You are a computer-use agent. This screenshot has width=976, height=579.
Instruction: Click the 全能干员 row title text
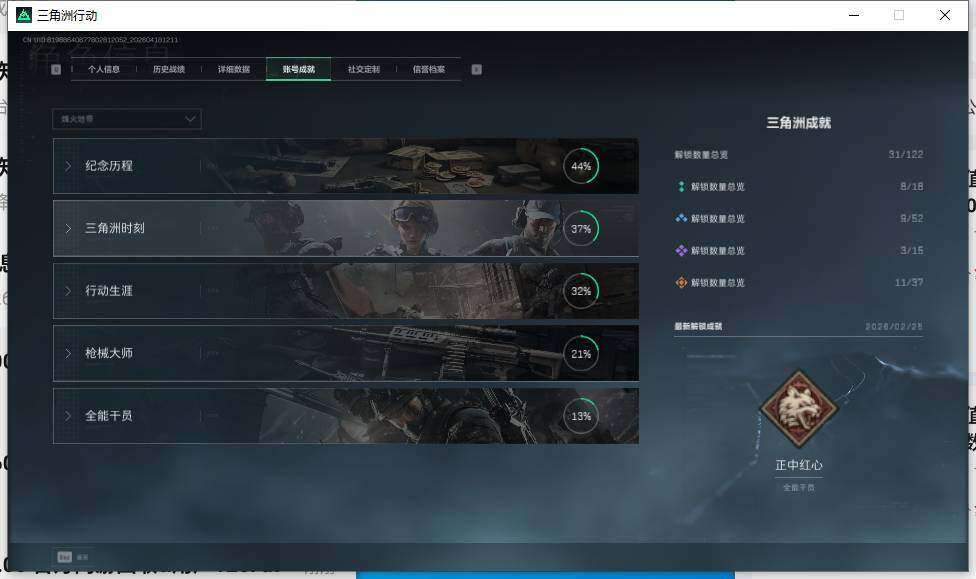click(109, 415)
